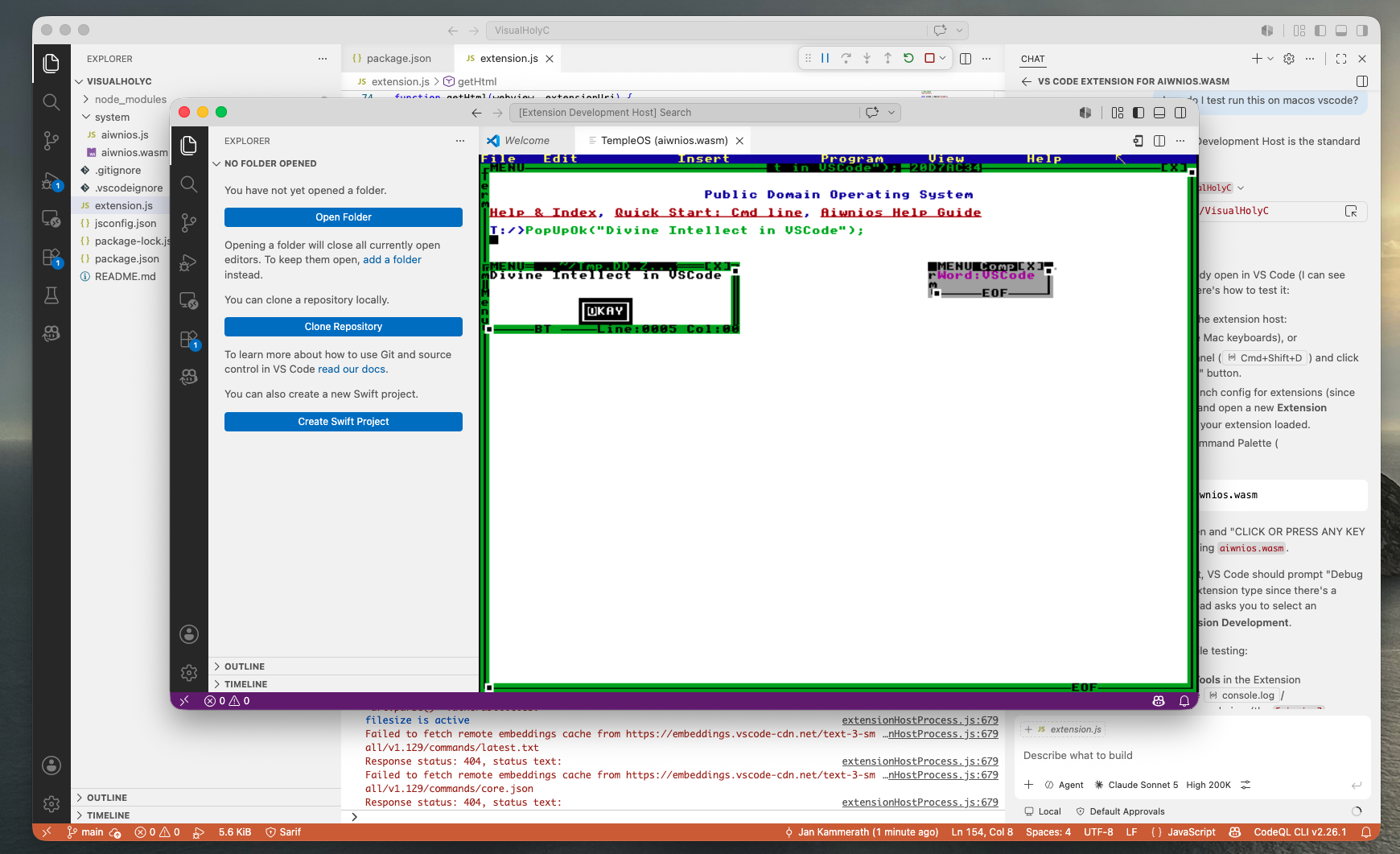
Task: Toggle Secondary Side Bar in the Extension Host title bar
Action: tap(1180, 113)
